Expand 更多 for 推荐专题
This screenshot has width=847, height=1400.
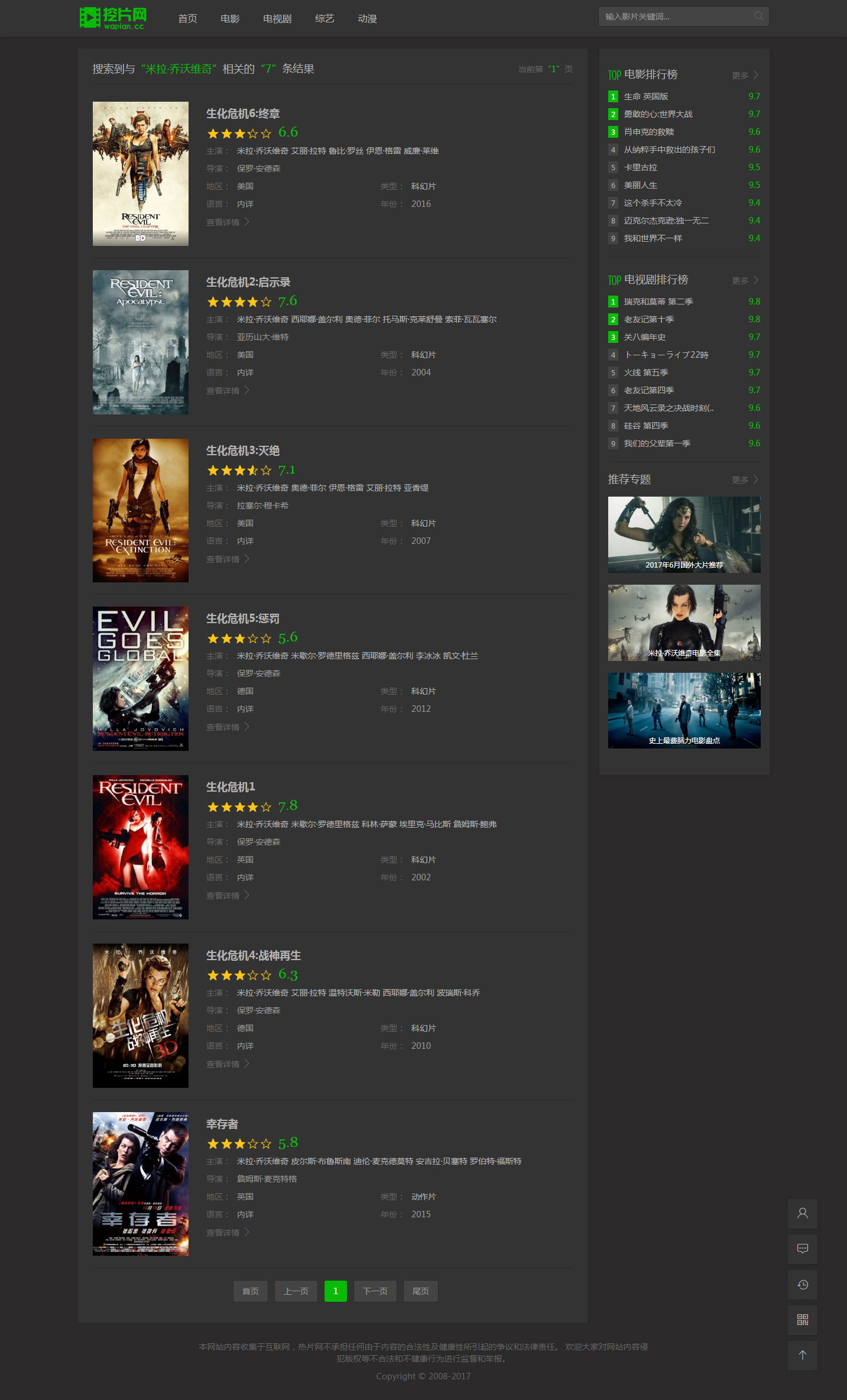point(745,479)
